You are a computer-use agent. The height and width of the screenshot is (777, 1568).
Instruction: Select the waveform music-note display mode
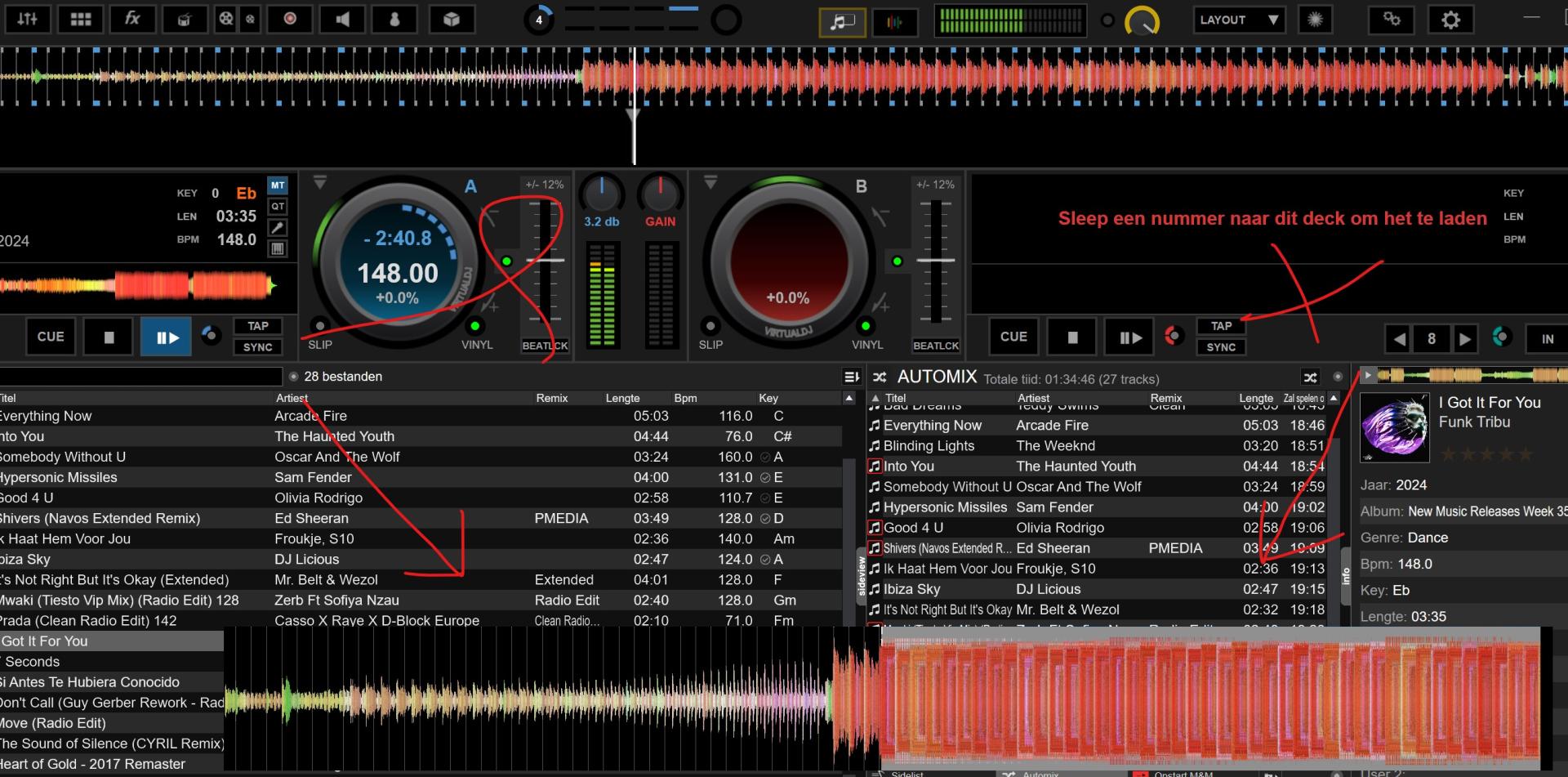[842, 21]
